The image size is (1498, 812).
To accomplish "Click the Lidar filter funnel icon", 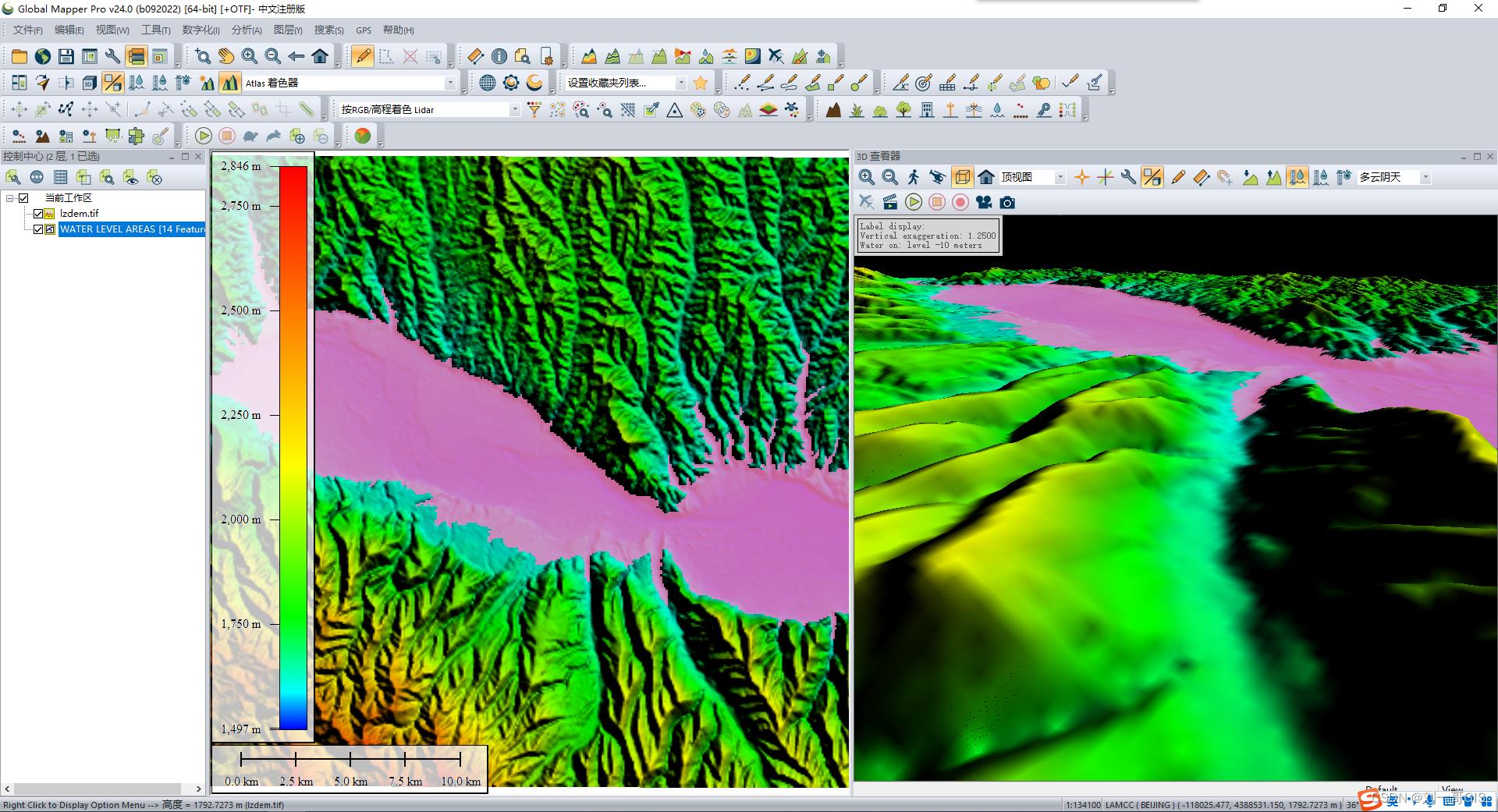I will 534,110.
